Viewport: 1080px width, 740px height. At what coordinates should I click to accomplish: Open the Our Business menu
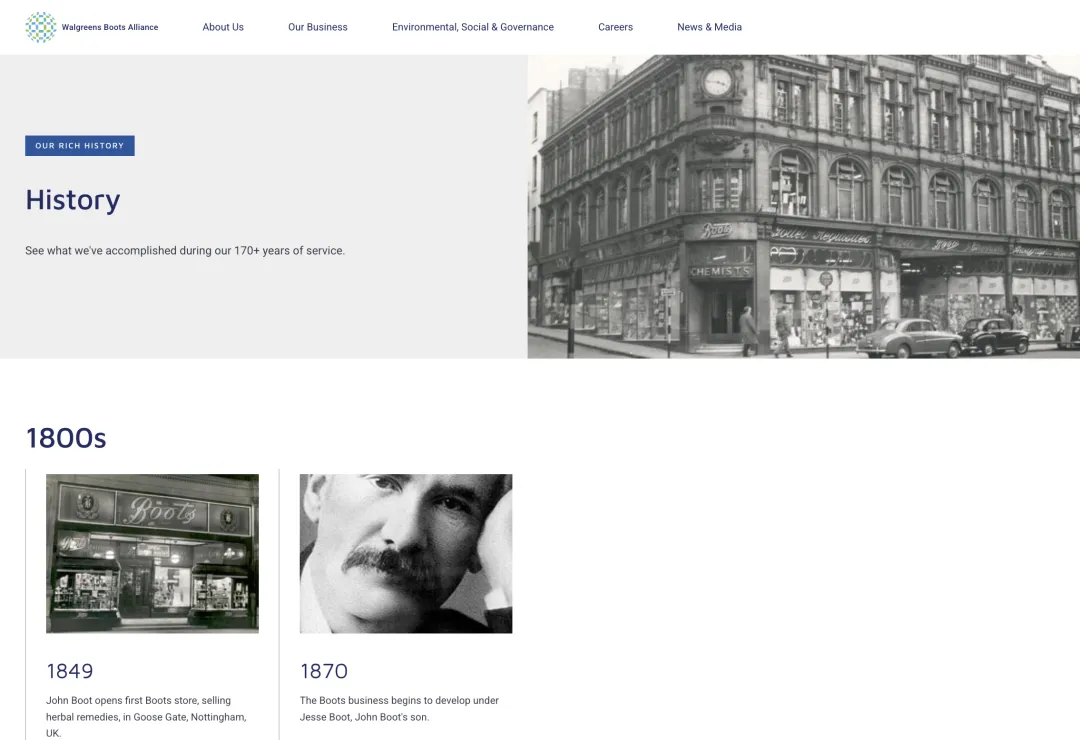pyautogui.click(x=318, y=27)
